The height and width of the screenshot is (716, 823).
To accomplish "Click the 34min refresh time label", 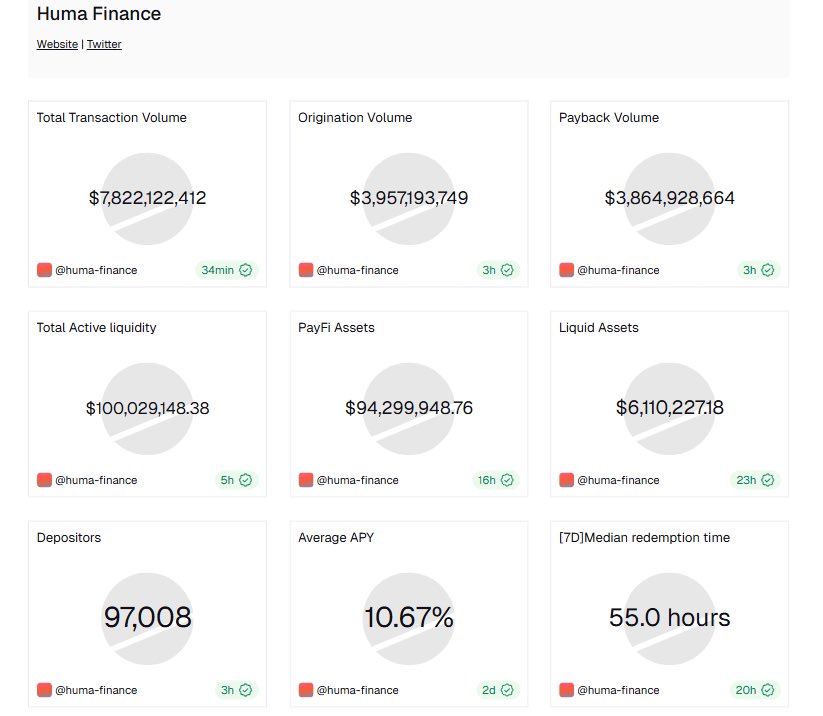I will pyautogui.click(x=218, y=270).
